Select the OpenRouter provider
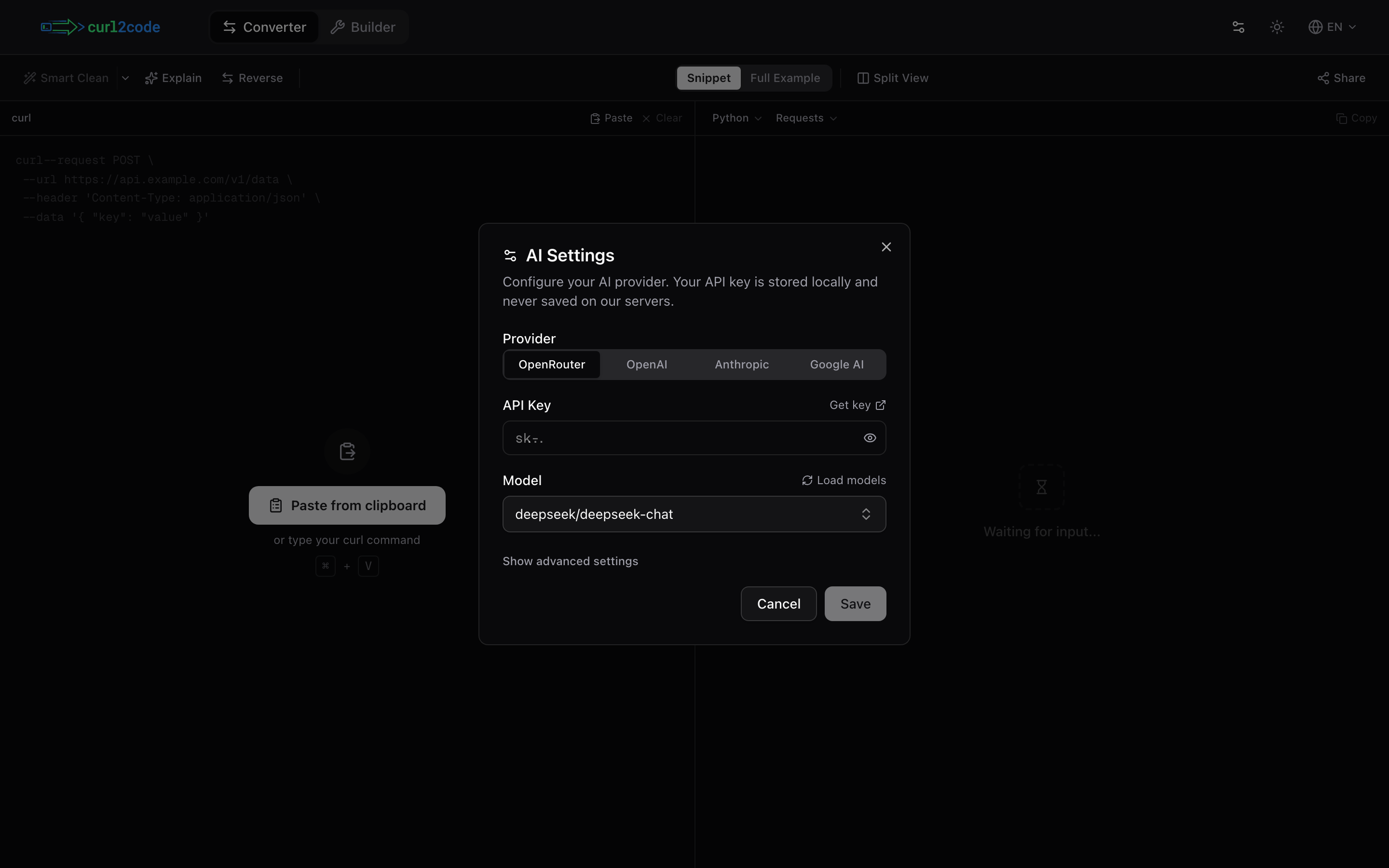Viewport: 1389px width, 868px height. coord(552,365)
